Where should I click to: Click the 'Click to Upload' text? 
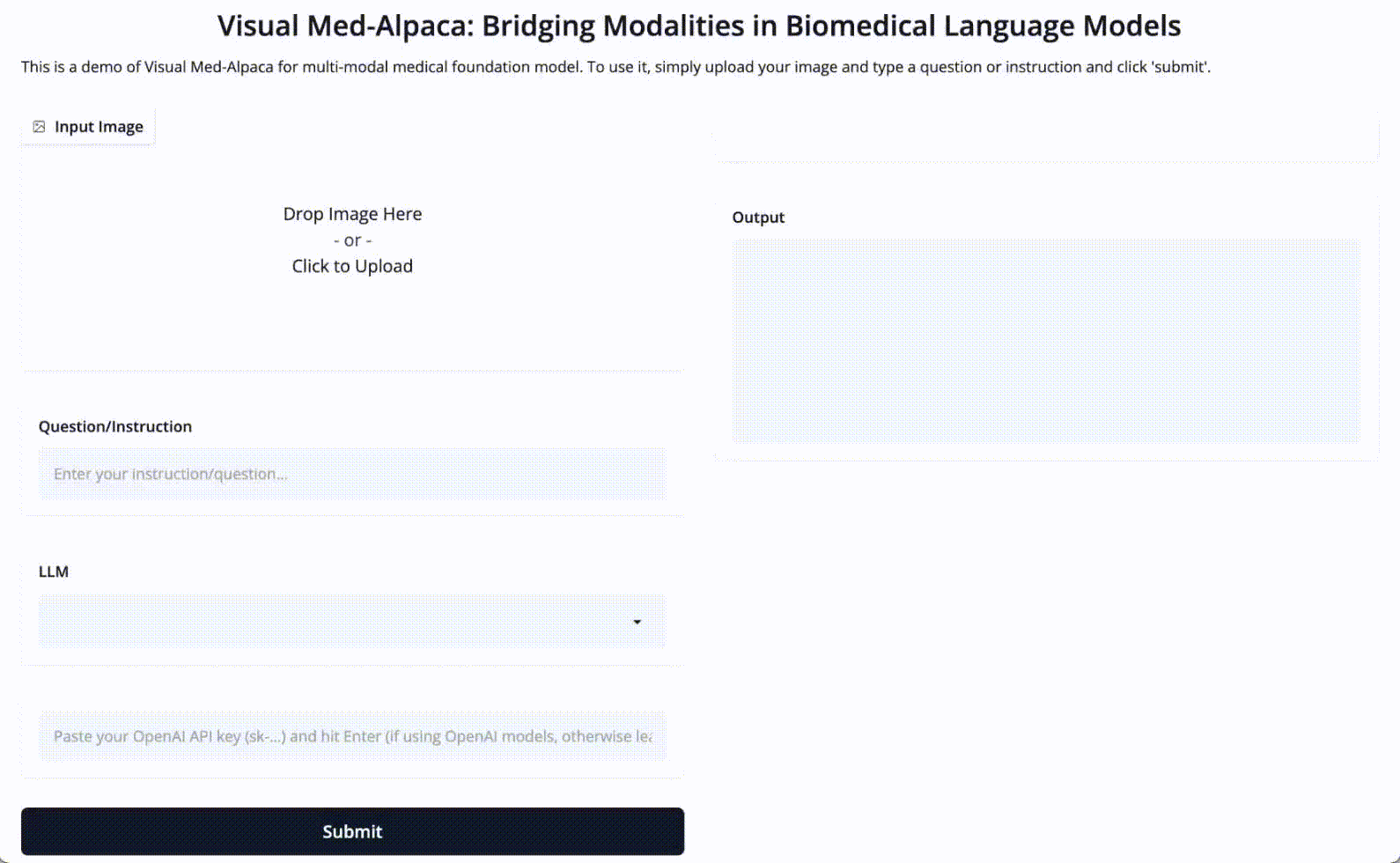(352, 266)
